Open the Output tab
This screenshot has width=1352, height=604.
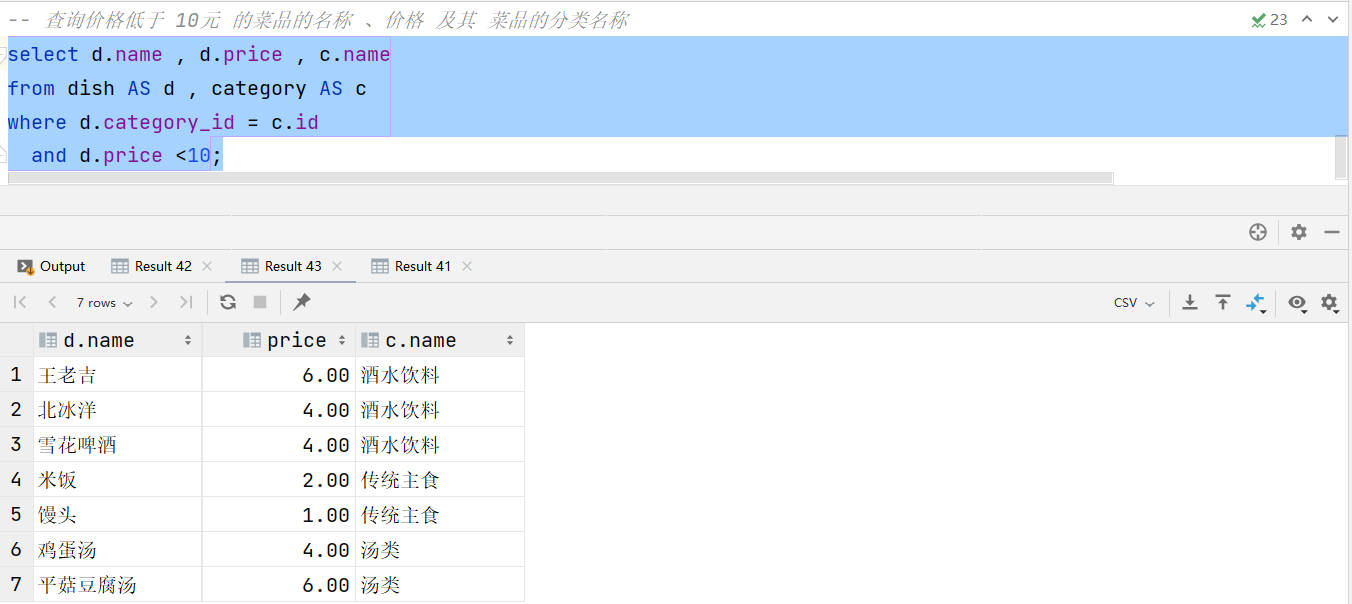pos(52,266)
